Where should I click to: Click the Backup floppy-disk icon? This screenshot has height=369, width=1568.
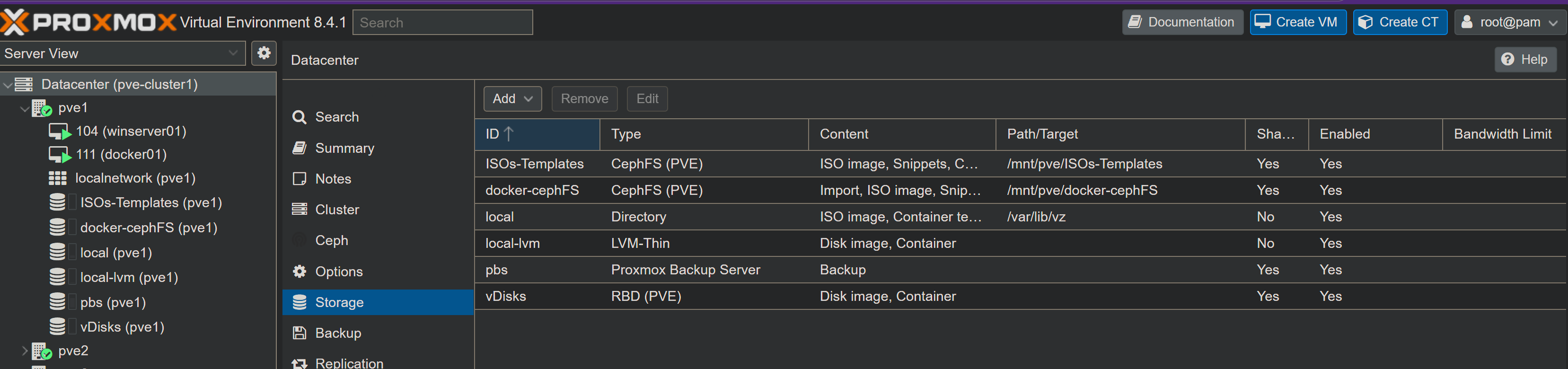pos(300,333)
